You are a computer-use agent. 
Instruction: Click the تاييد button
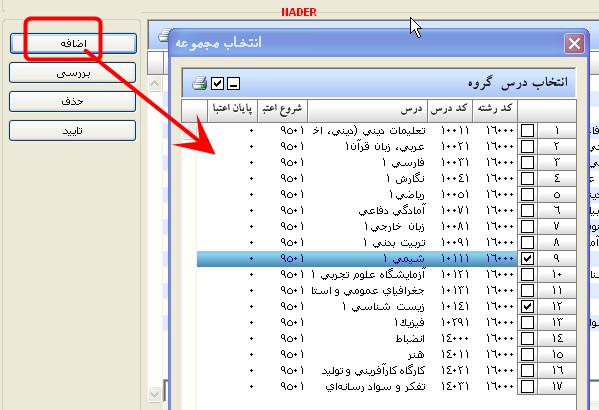[73, 131]
